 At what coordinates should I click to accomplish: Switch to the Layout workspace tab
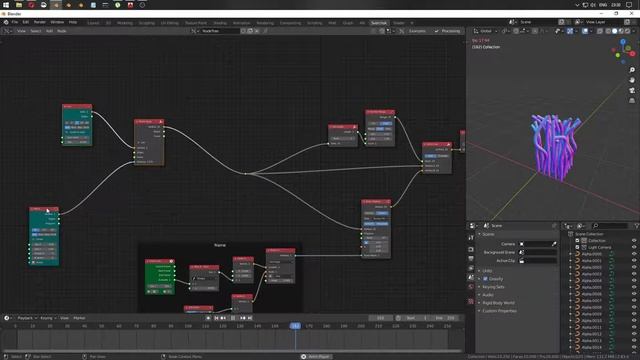coord(93,23)
